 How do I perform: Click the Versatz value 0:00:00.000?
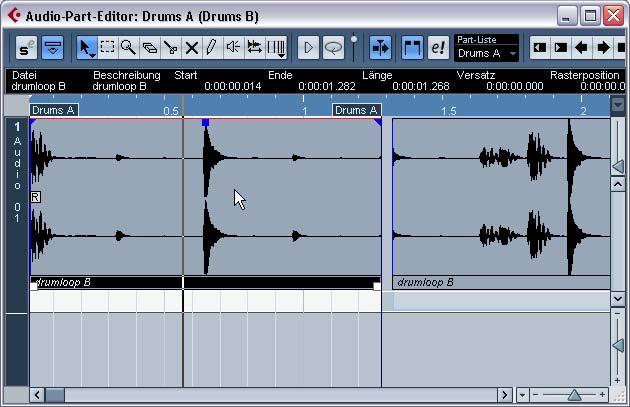coord(515,86)
